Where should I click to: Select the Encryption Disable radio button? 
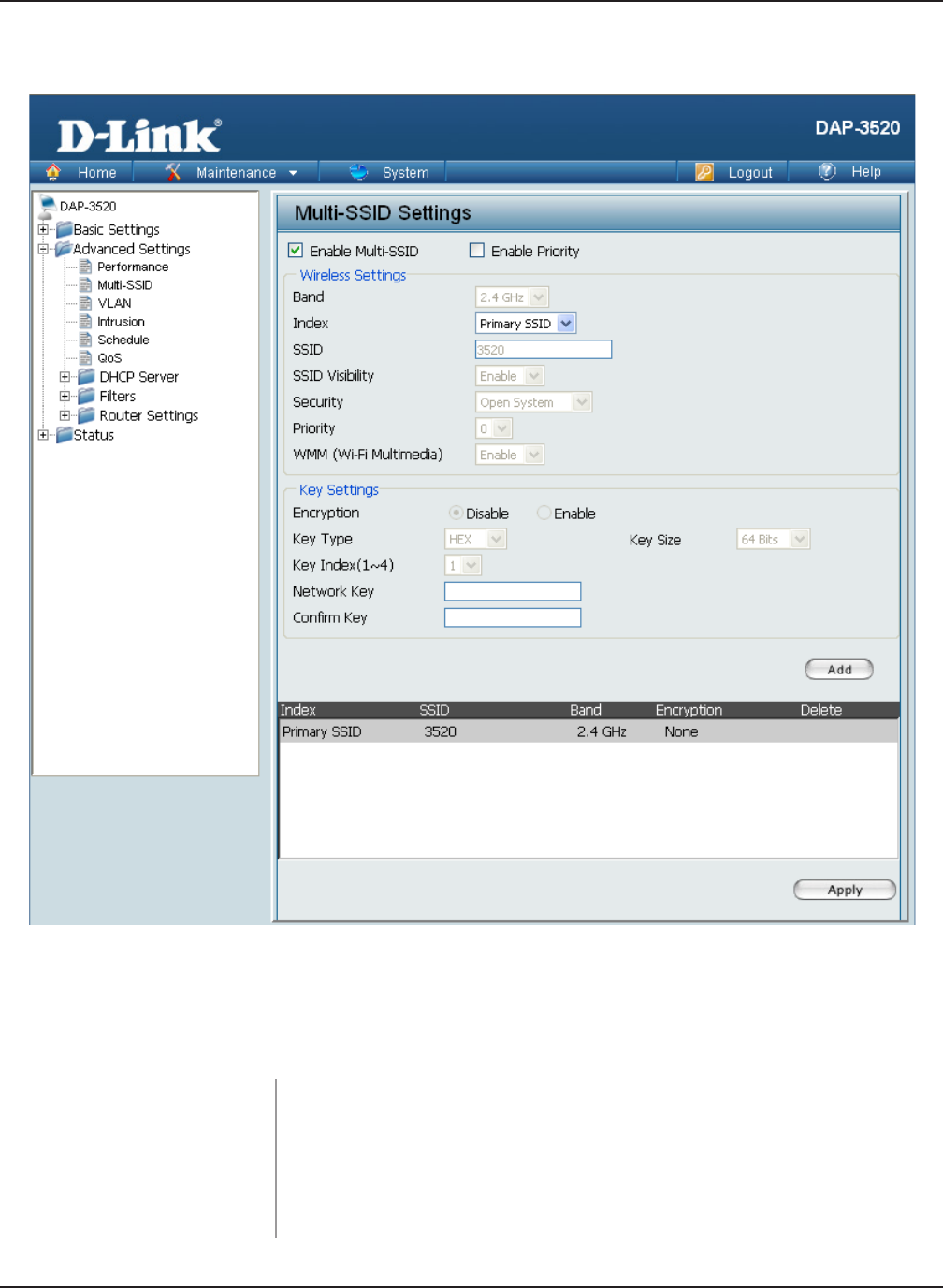(456, 513)
